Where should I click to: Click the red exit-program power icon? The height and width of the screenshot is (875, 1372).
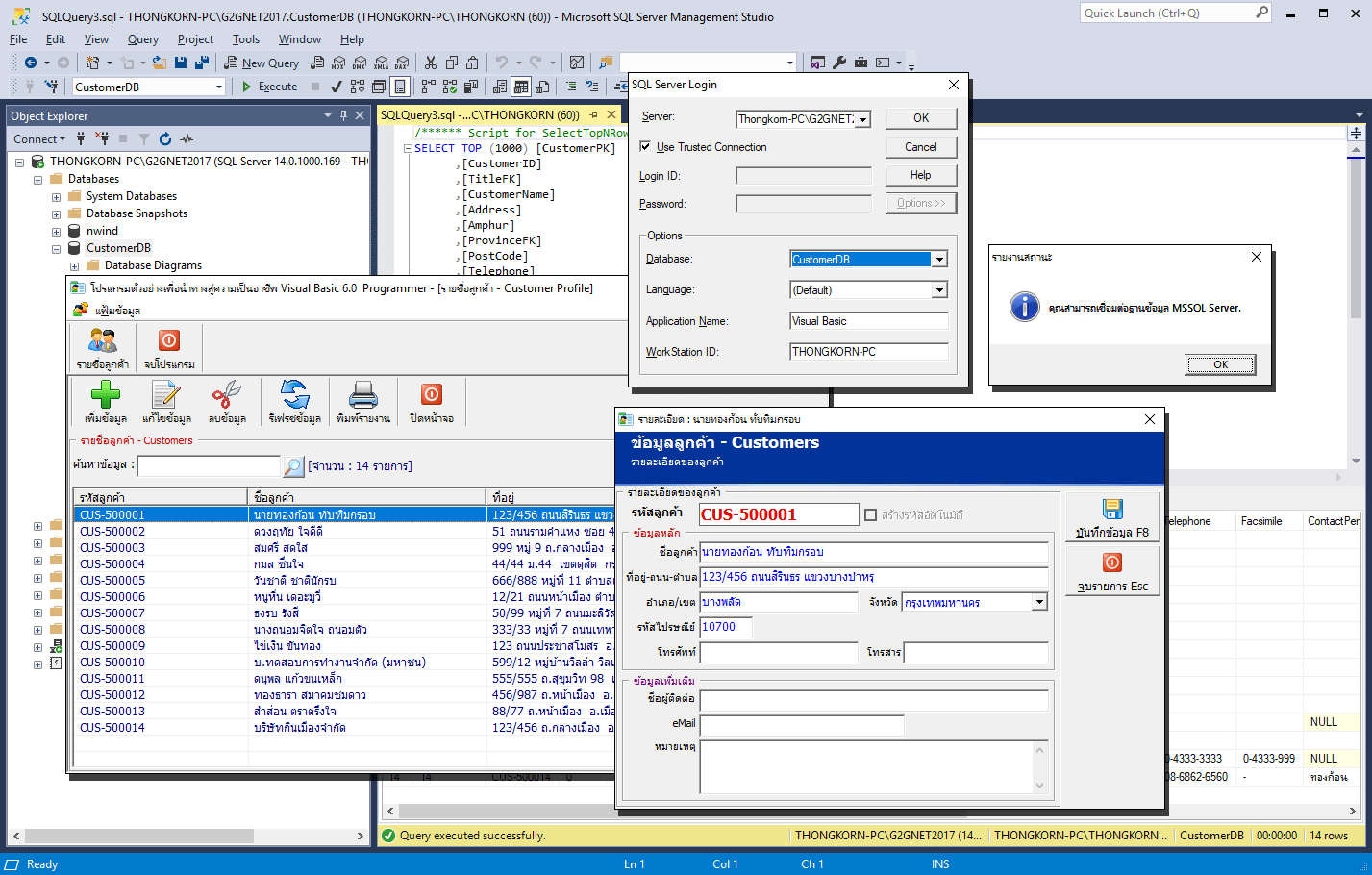[x=169, y=340]
